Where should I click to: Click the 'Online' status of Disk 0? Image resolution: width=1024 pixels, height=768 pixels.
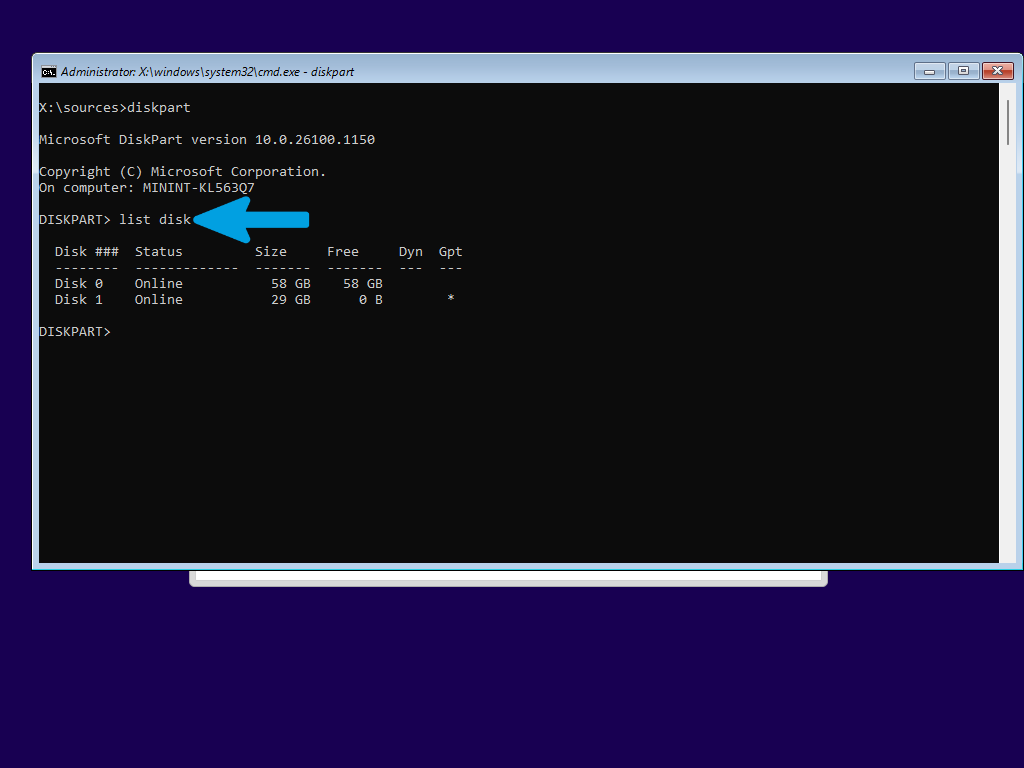pyautogui.click(x=159, y=284)
